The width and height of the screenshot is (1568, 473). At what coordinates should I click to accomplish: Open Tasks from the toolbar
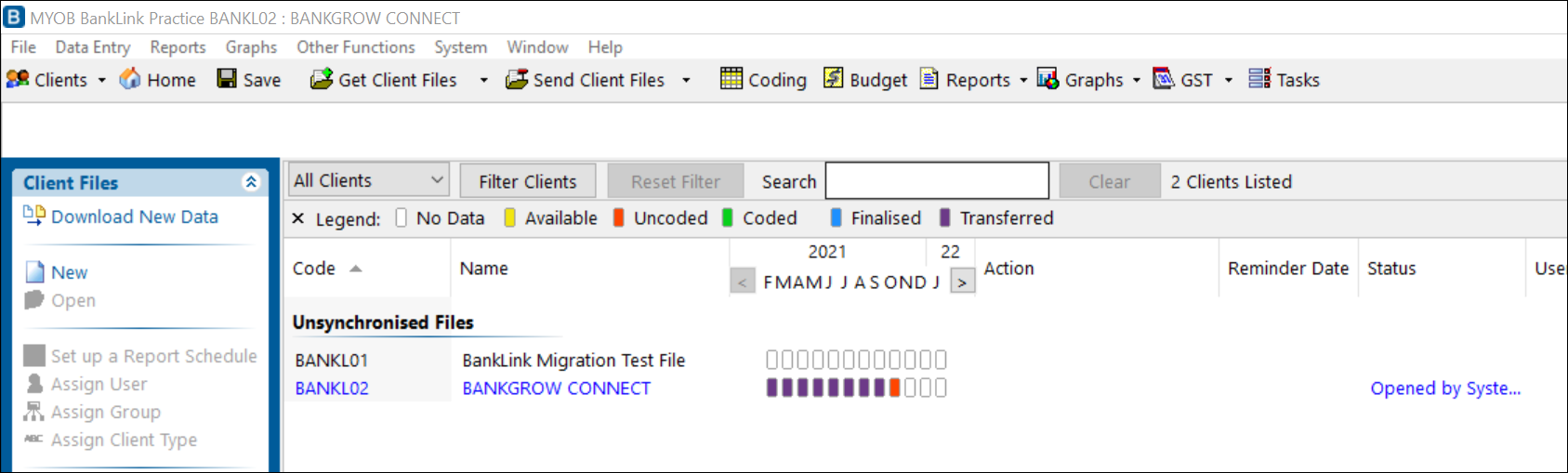click(x=1259, y=80)
